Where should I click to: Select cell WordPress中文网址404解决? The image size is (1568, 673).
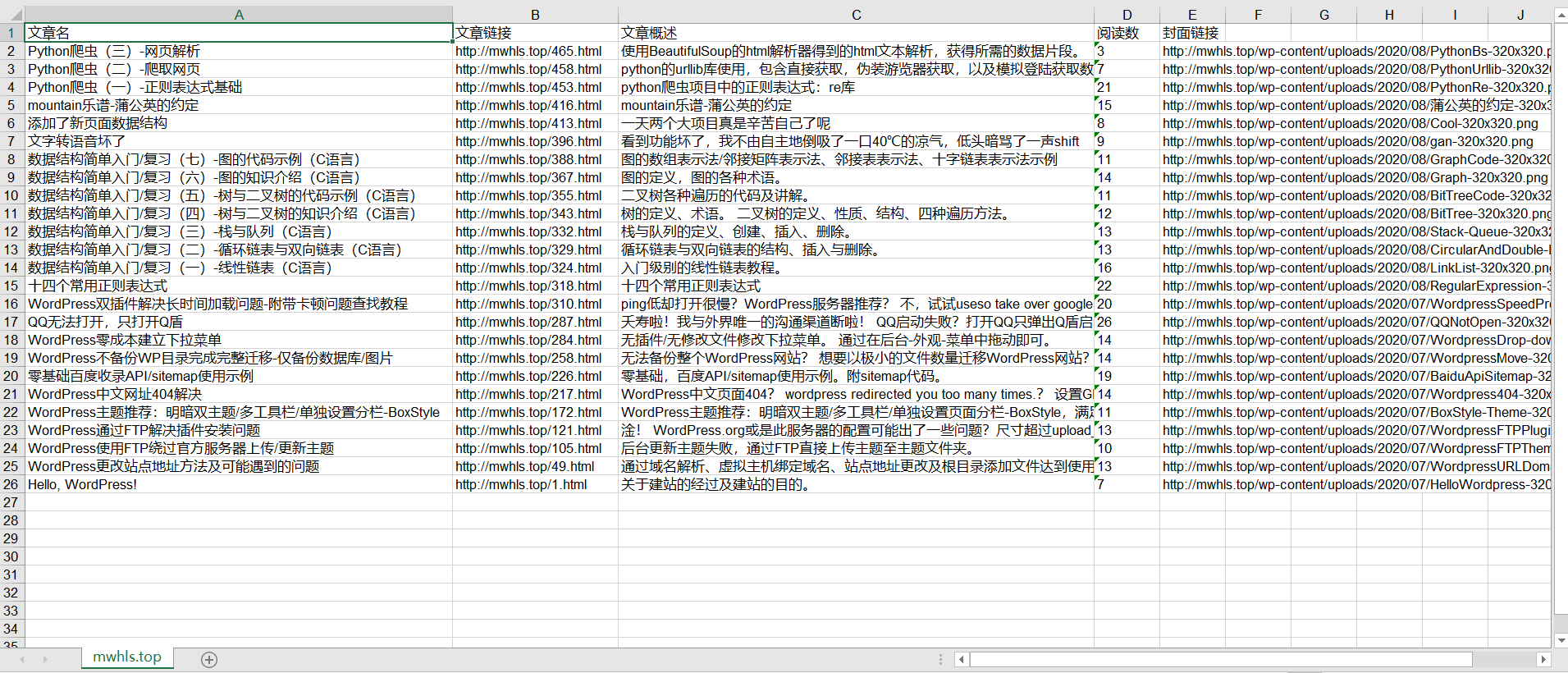click(239, 394)
